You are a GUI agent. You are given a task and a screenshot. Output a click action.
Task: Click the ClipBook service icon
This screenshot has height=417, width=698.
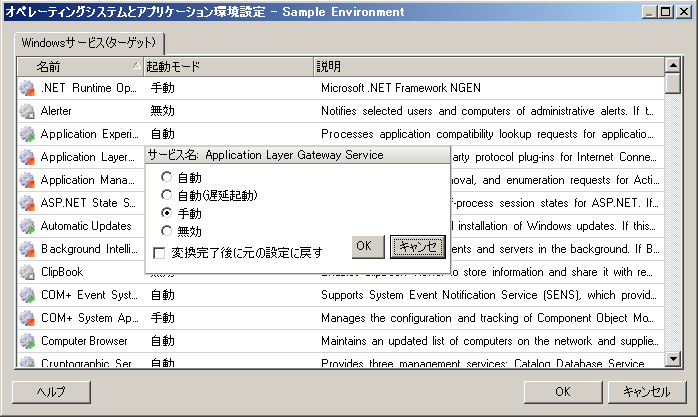point(27,272)
